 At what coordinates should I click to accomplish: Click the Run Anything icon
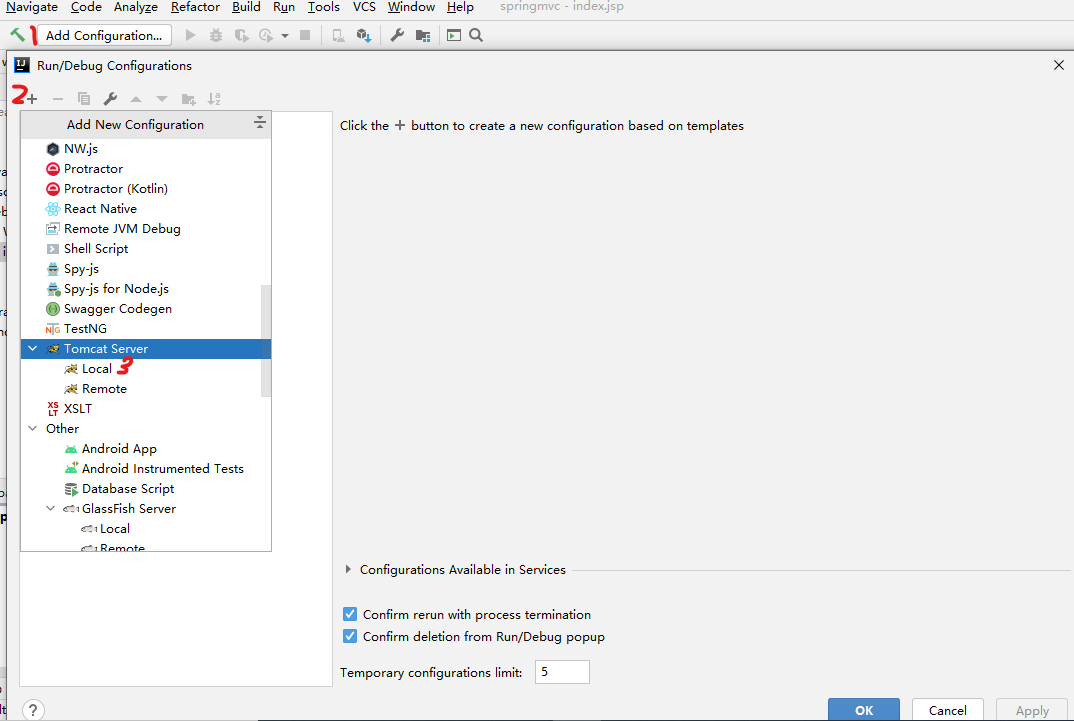453,35
